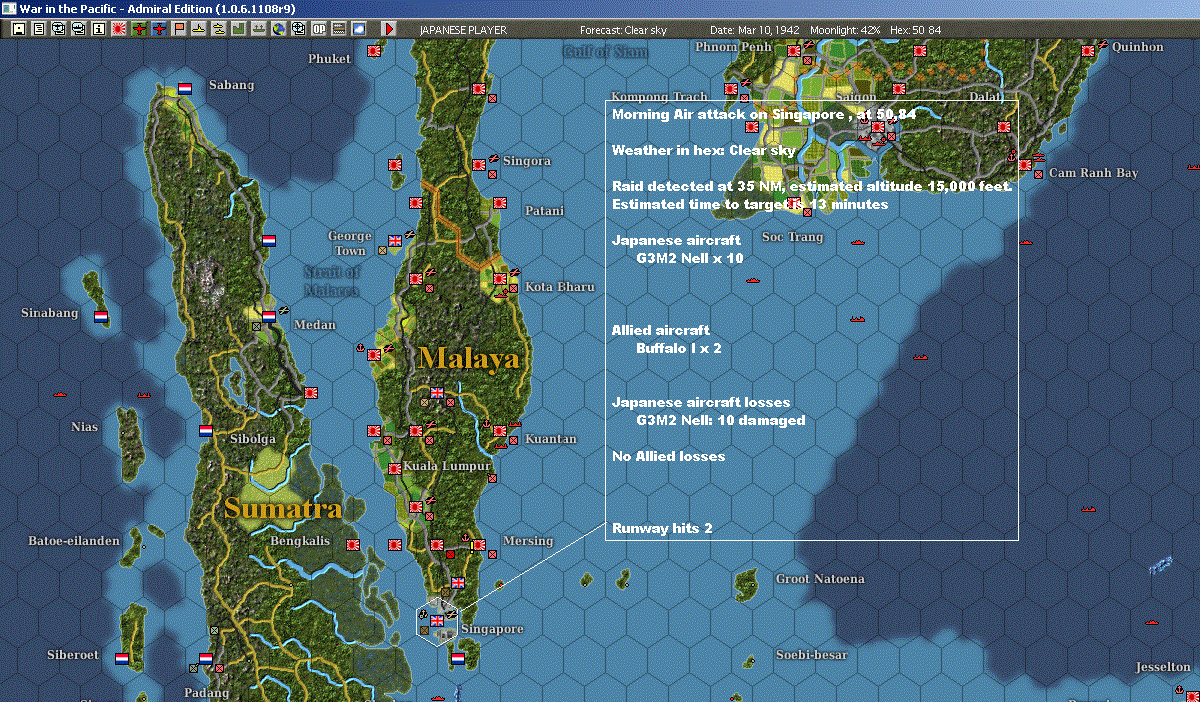Select the British flag in the Singapore hex

tap(437, 621)
